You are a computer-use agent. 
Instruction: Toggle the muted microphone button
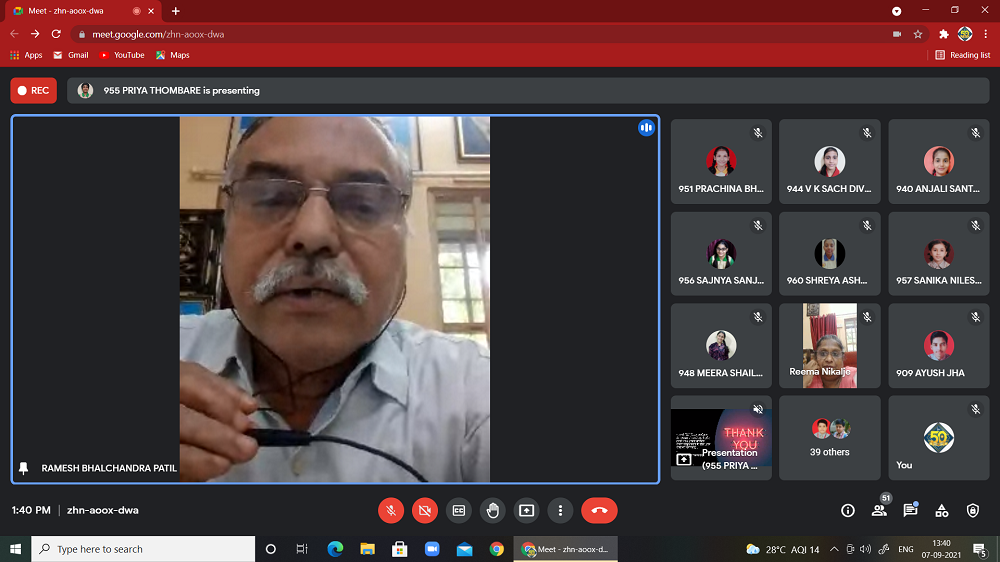click(x=391, y=510)
